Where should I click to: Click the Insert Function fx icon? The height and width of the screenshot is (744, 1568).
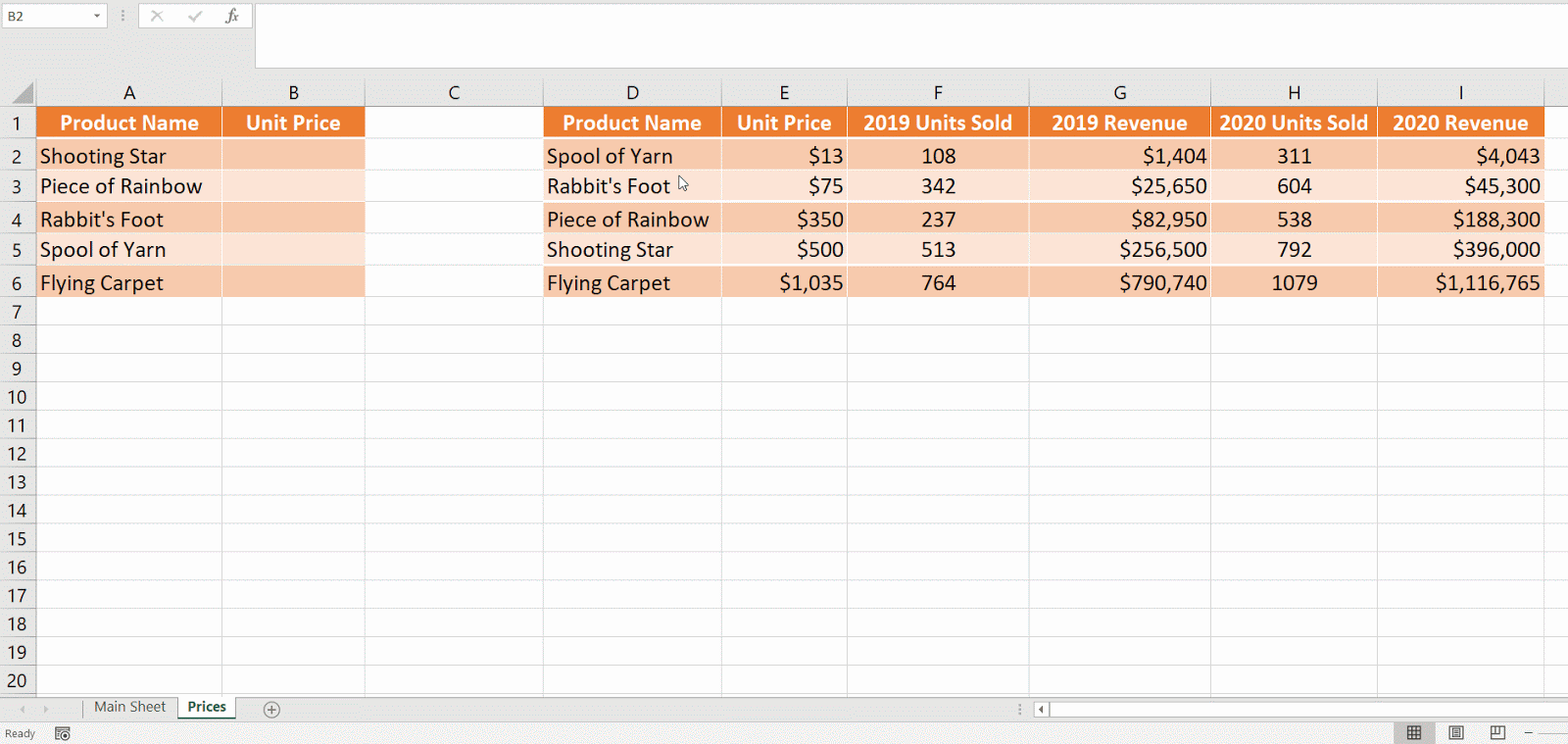232,16
